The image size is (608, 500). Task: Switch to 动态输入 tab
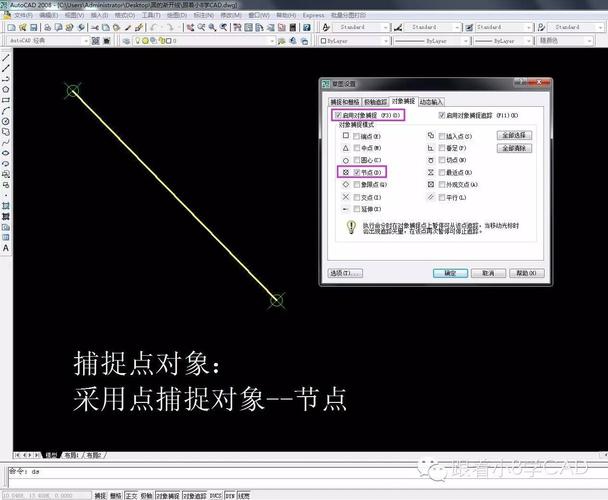tap(431, 102)
